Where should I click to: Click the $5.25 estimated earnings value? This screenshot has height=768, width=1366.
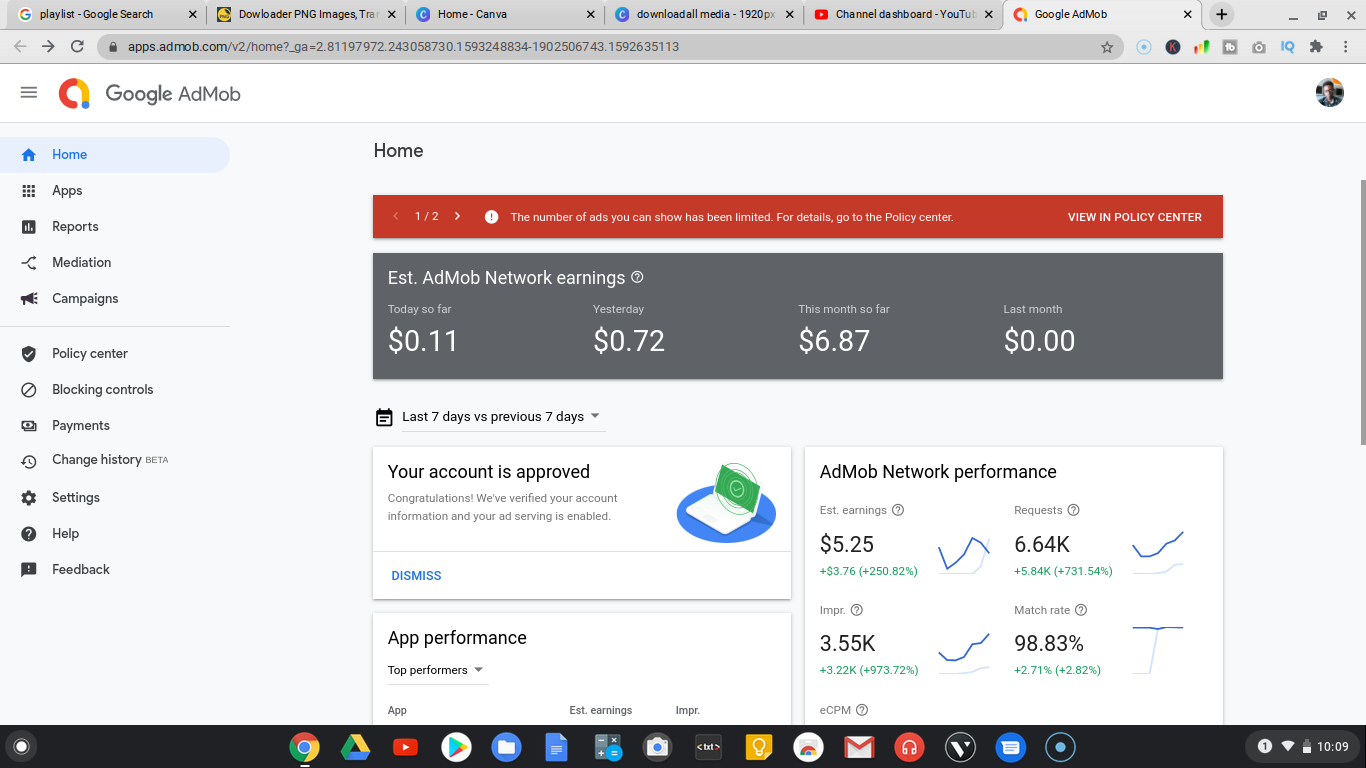847,545
